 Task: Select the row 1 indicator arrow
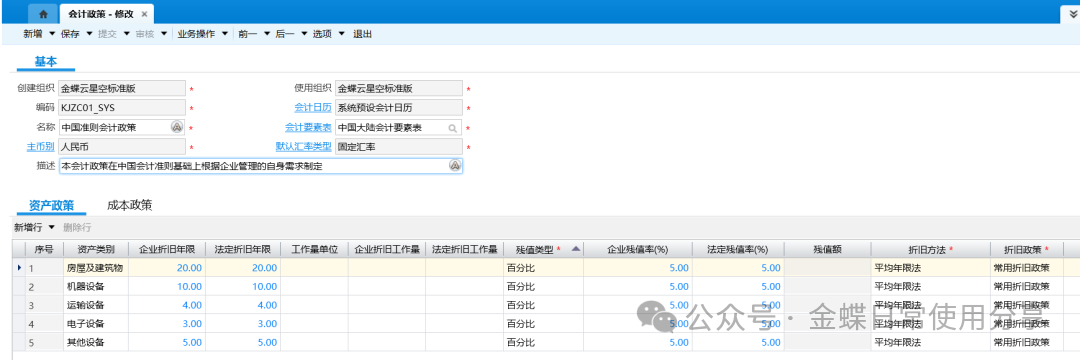pyautogui.click(x=19, y=267)
